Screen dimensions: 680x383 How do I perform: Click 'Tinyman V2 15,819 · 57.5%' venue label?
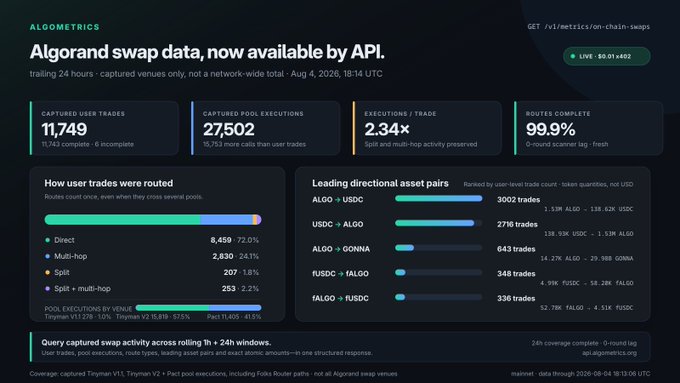(153, 317)
